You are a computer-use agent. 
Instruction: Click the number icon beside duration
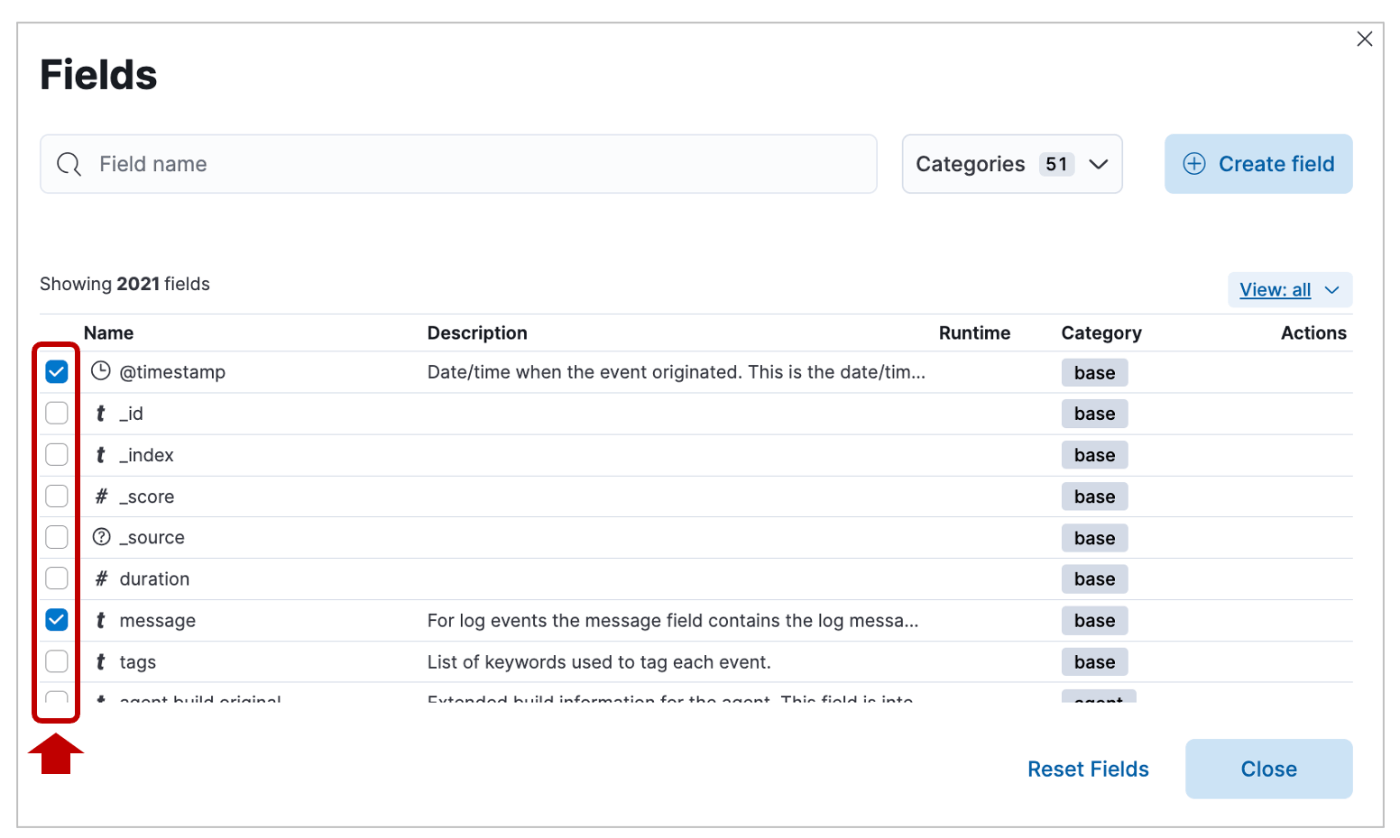click(x=100, y=579)
